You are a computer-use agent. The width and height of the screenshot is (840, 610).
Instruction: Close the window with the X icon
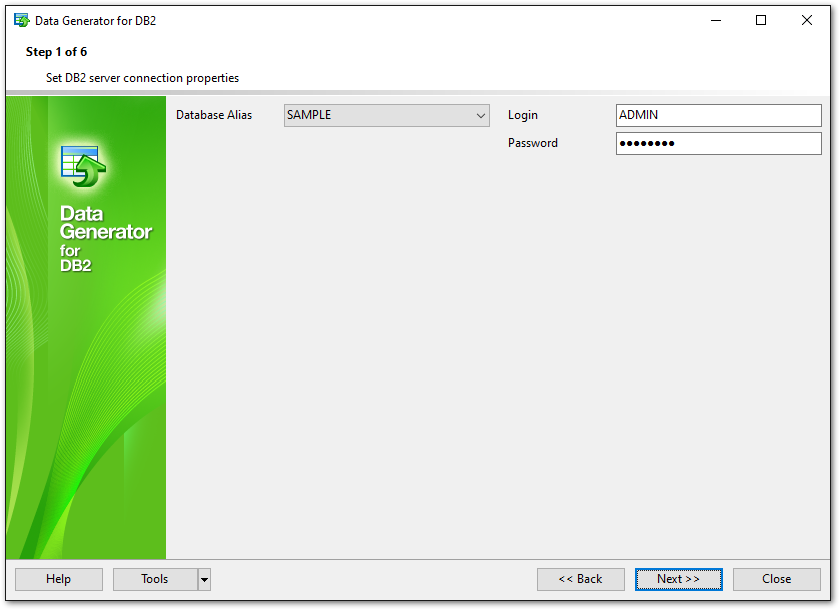[x=807, y=20]
